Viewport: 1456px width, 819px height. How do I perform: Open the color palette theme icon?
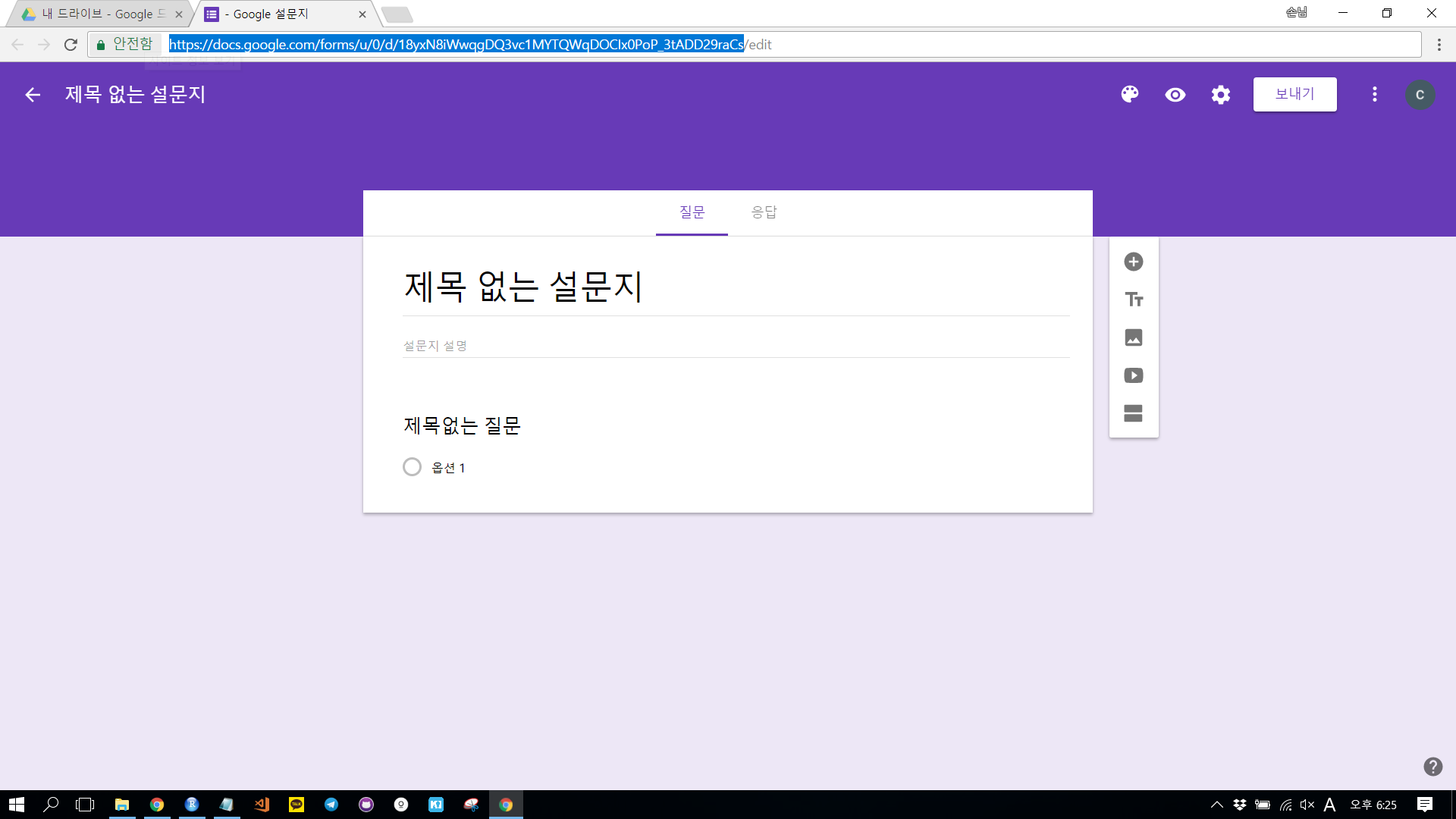click(x=1129, y=94)
